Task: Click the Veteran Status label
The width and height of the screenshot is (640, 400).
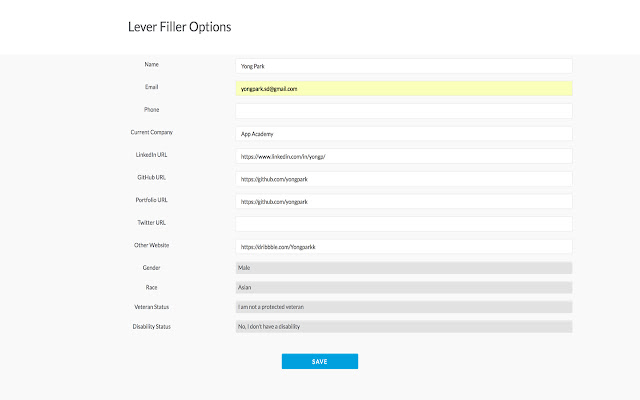Action: (x=152, y=306)
